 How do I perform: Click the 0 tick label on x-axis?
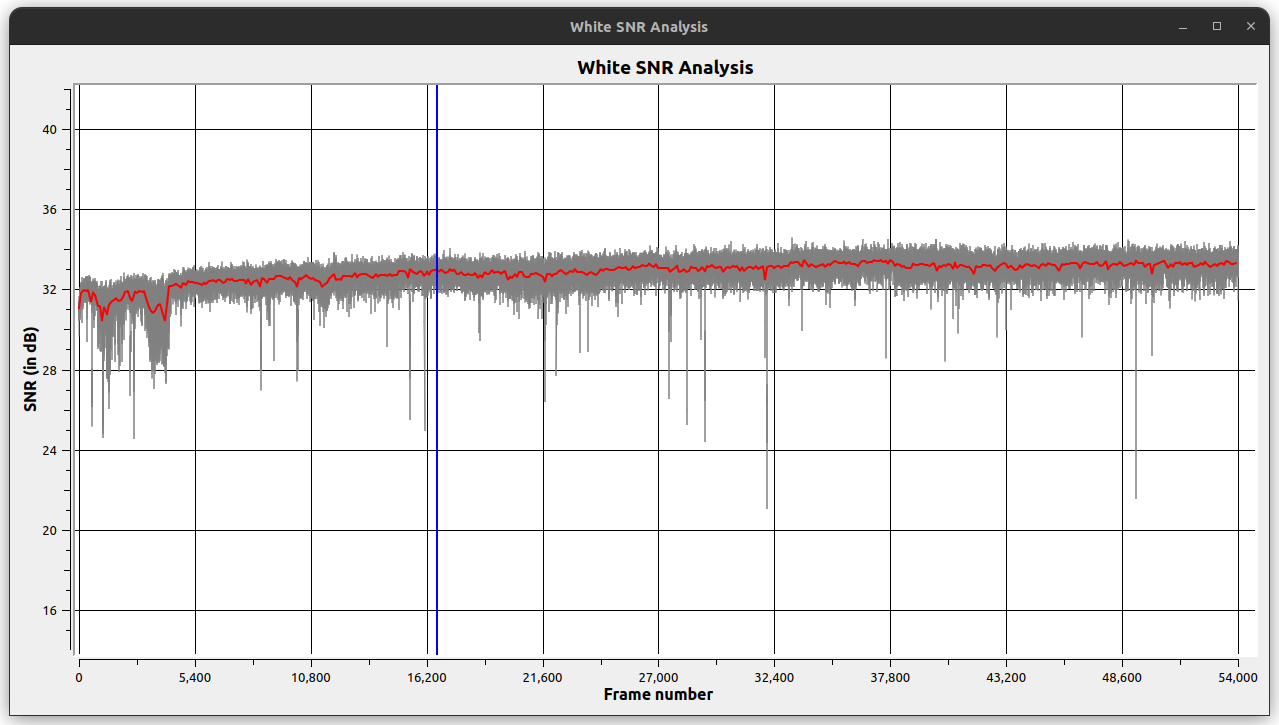point(79,677)
